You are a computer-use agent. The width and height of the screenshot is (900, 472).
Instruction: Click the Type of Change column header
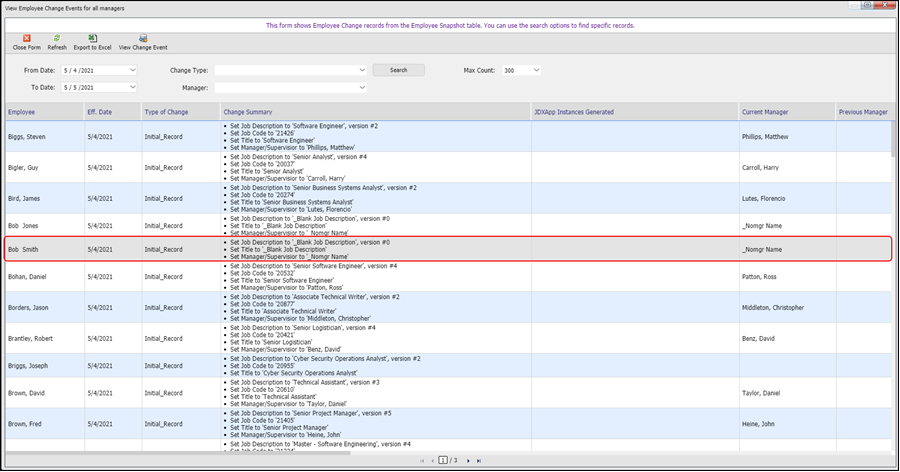[166, 112]
